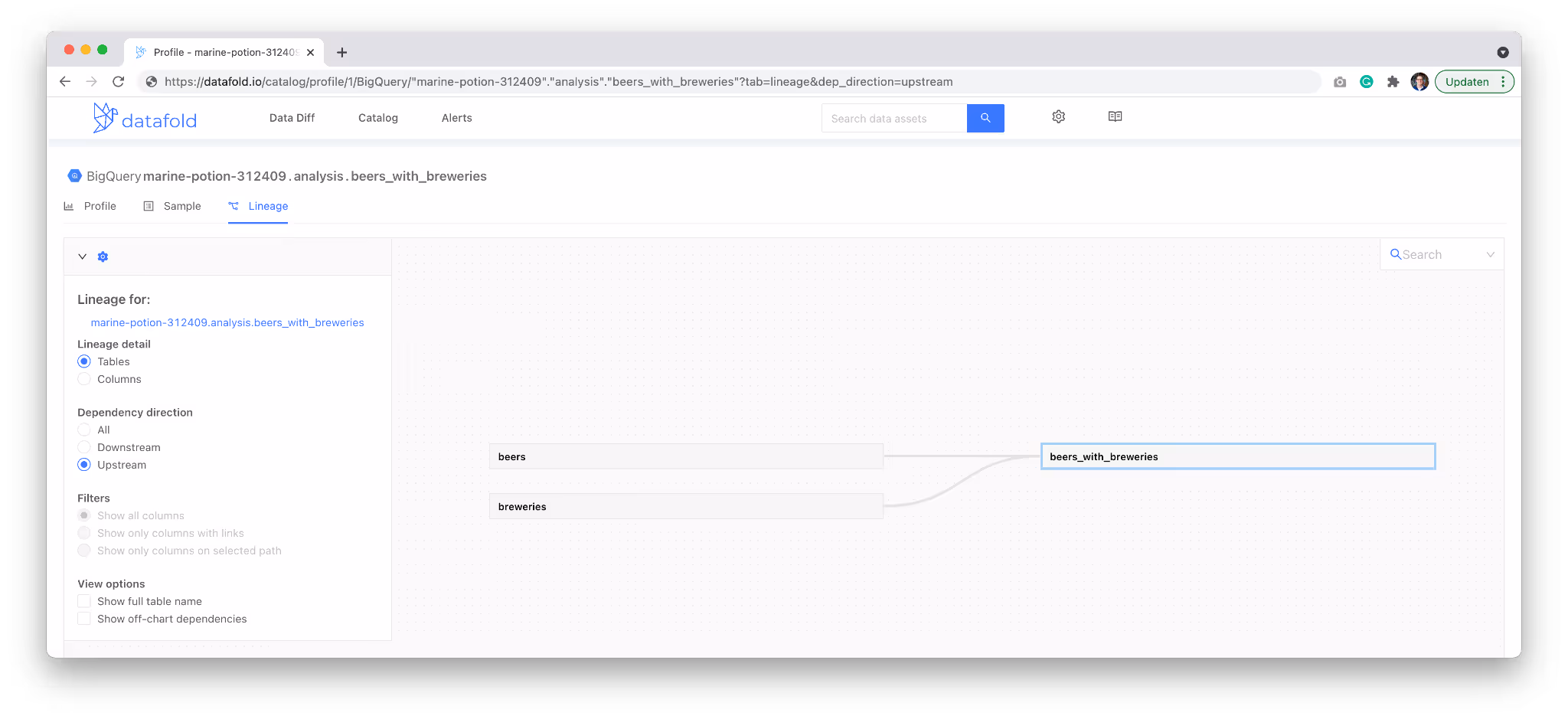The image size is (1568, 719).
Task: Open the settings gear in top navigation
Action: pyautogui.click(x=1058, y=116)
